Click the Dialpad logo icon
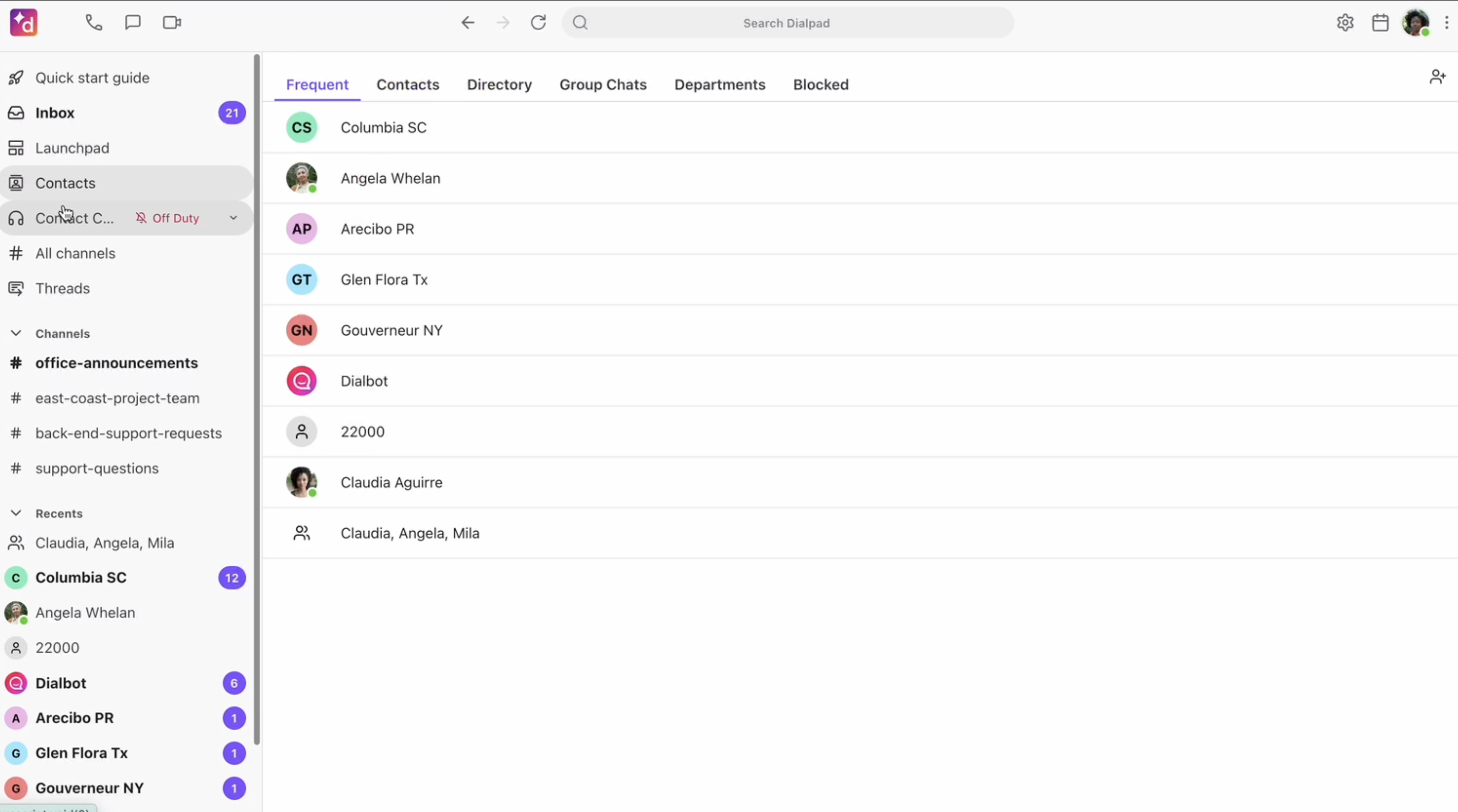This screenshot has width=1458, height=812. pyautogui.click(x=24, y=23)
